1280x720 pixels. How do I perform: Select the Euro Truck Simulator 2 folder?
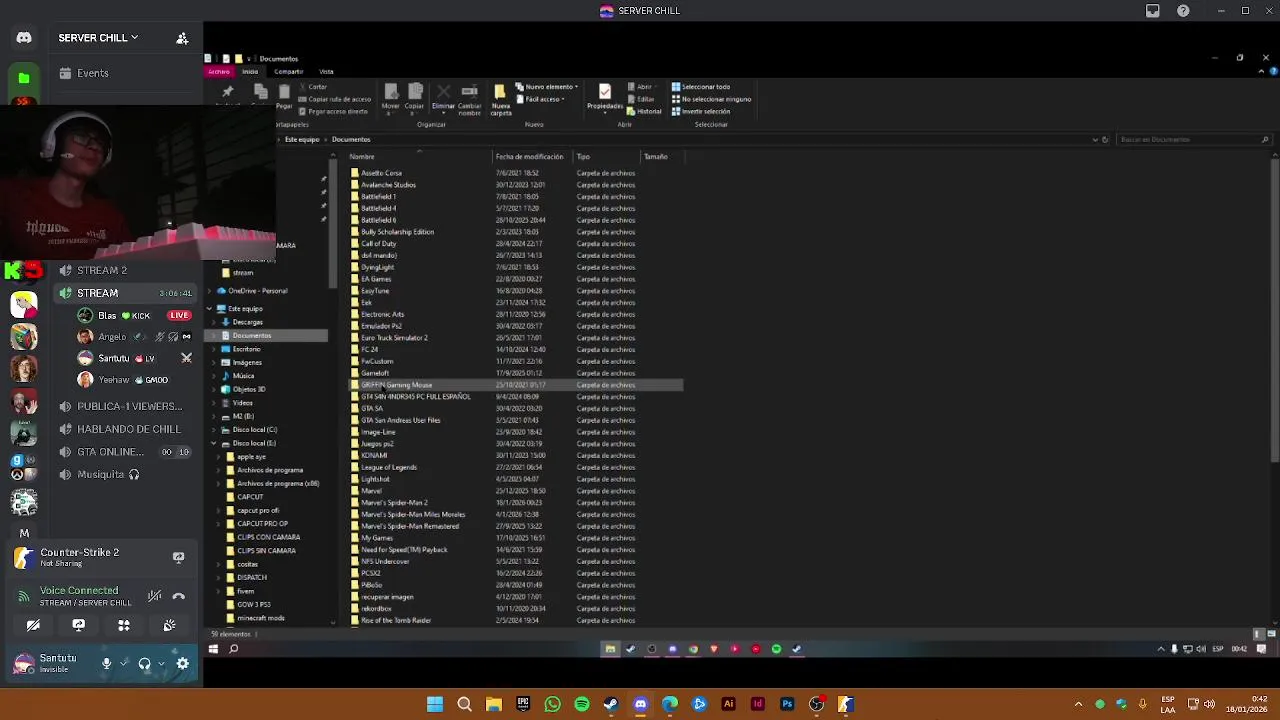(x=394, y=338)
